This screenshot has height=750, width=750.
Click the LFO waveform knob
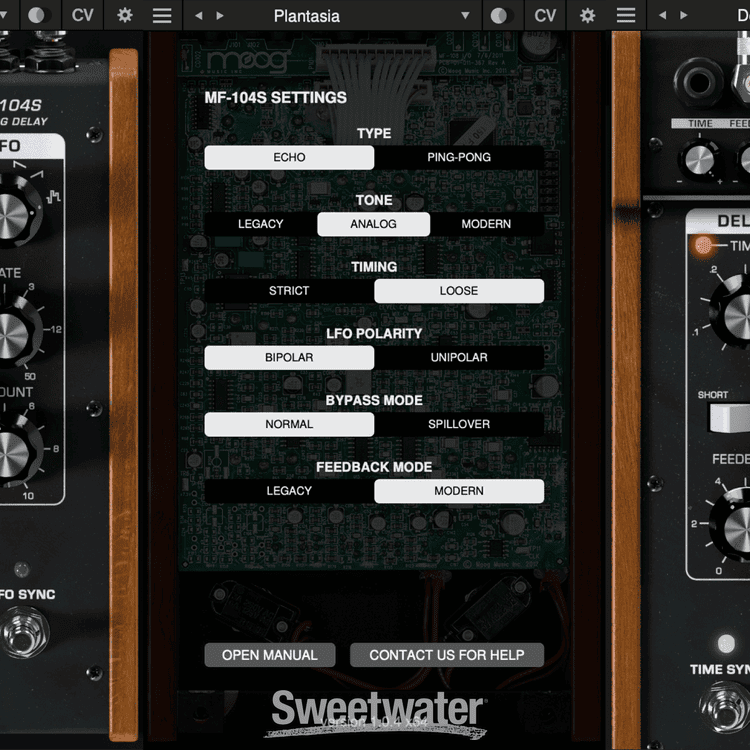(13, 213)
